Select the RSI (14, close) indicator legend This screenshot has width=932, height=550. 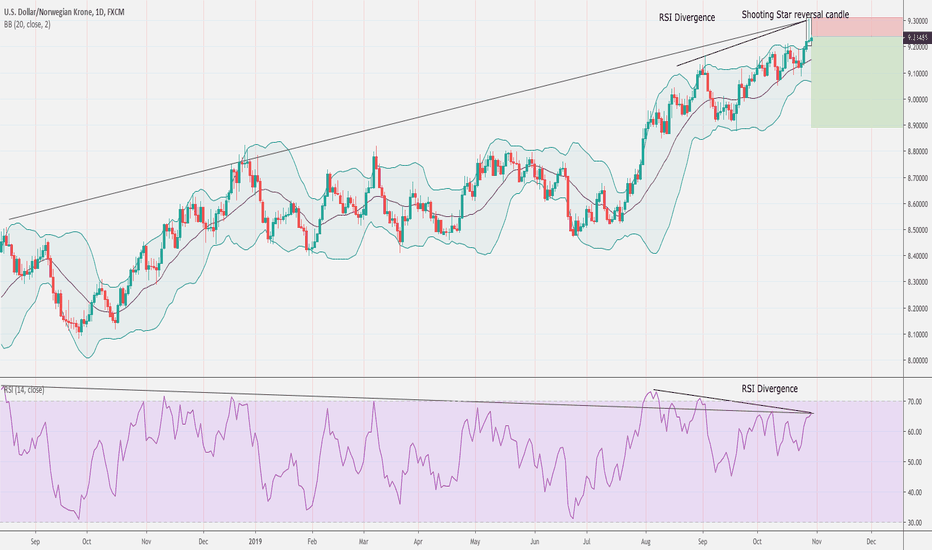click(24, 390)
